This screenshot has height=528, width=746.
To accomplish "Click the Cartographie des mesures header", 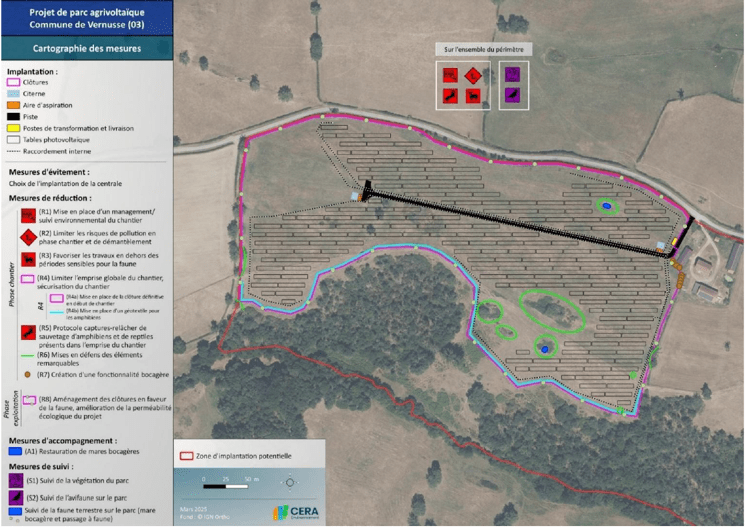I will (x=86, y=48).
